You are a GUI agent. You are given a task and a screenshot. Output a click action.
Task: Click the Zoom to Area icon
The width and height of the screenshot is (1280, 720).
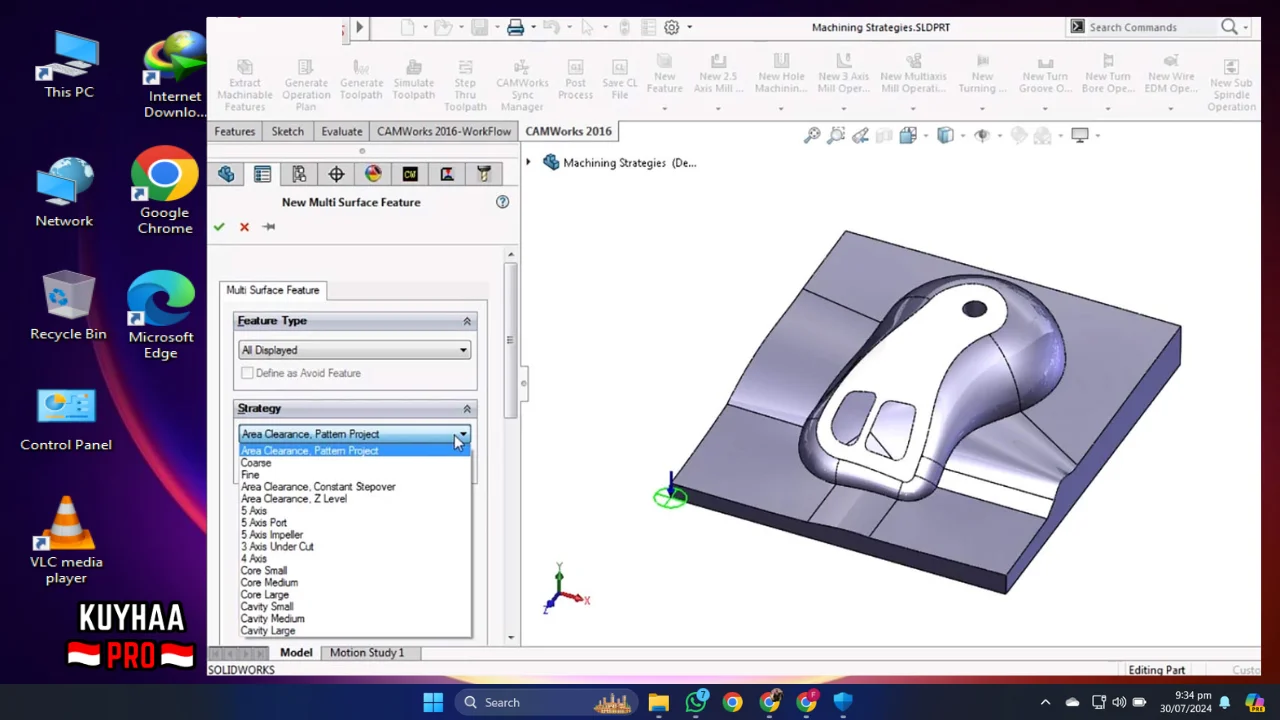point(836,135)
